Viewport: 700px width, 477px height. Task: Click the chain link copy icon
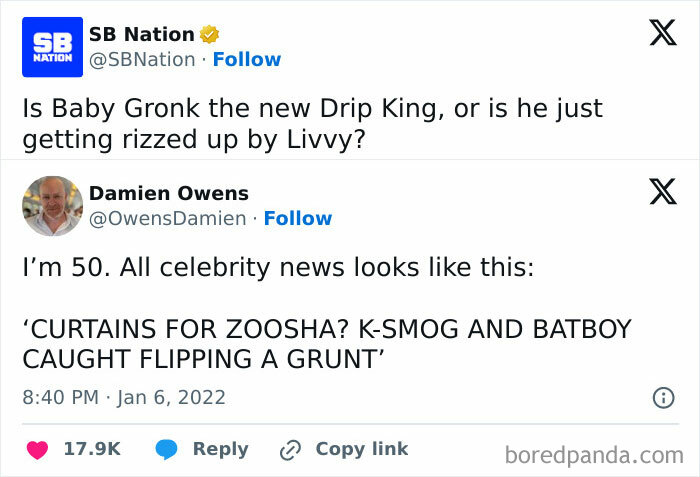[x=291, y=449]
